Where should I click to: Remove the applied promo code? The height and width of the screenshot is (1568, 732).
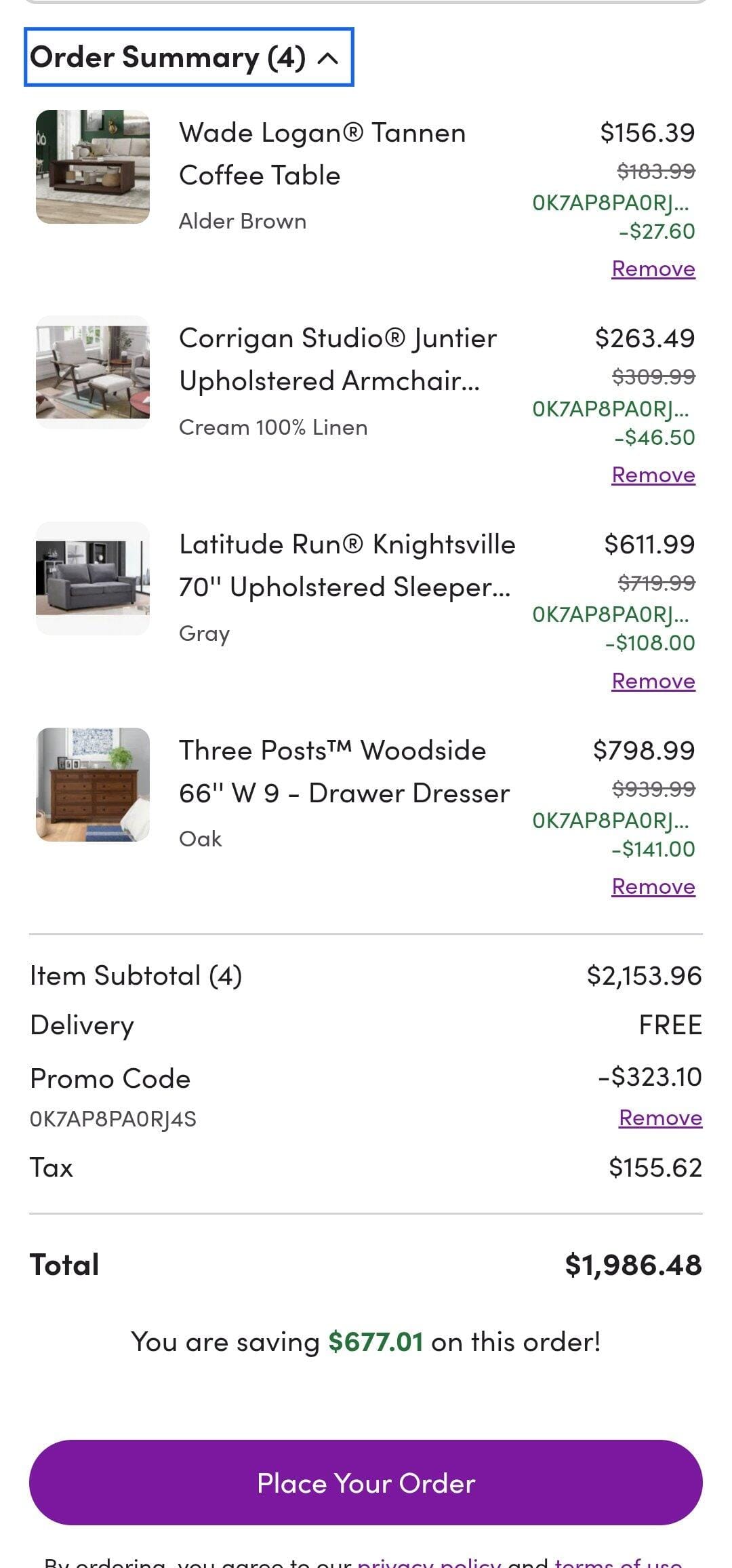click(x=660, y=1118)
